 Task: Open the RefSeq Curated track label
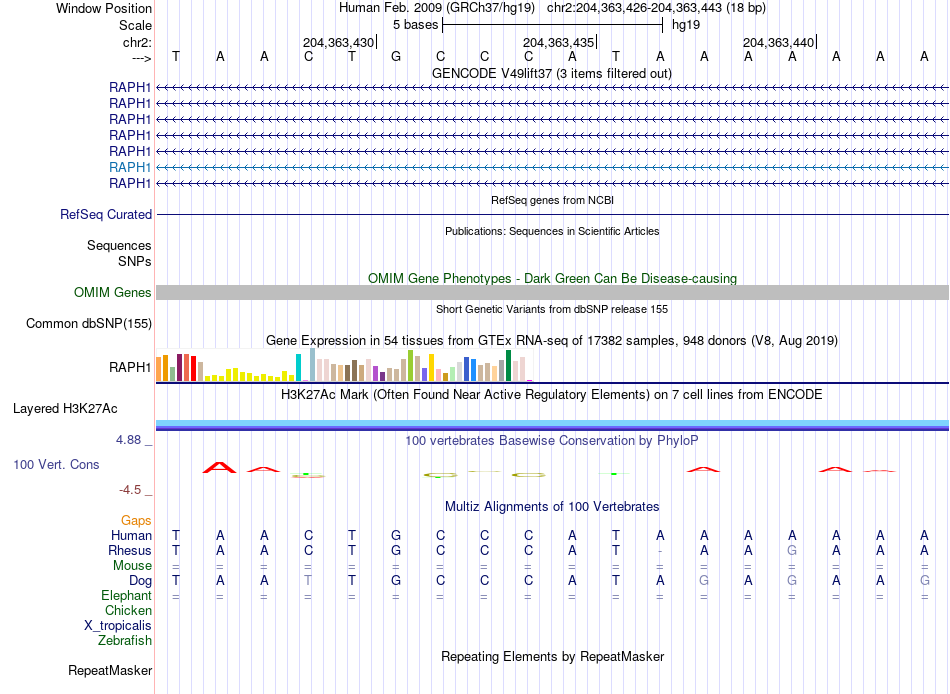click(106, 215)
